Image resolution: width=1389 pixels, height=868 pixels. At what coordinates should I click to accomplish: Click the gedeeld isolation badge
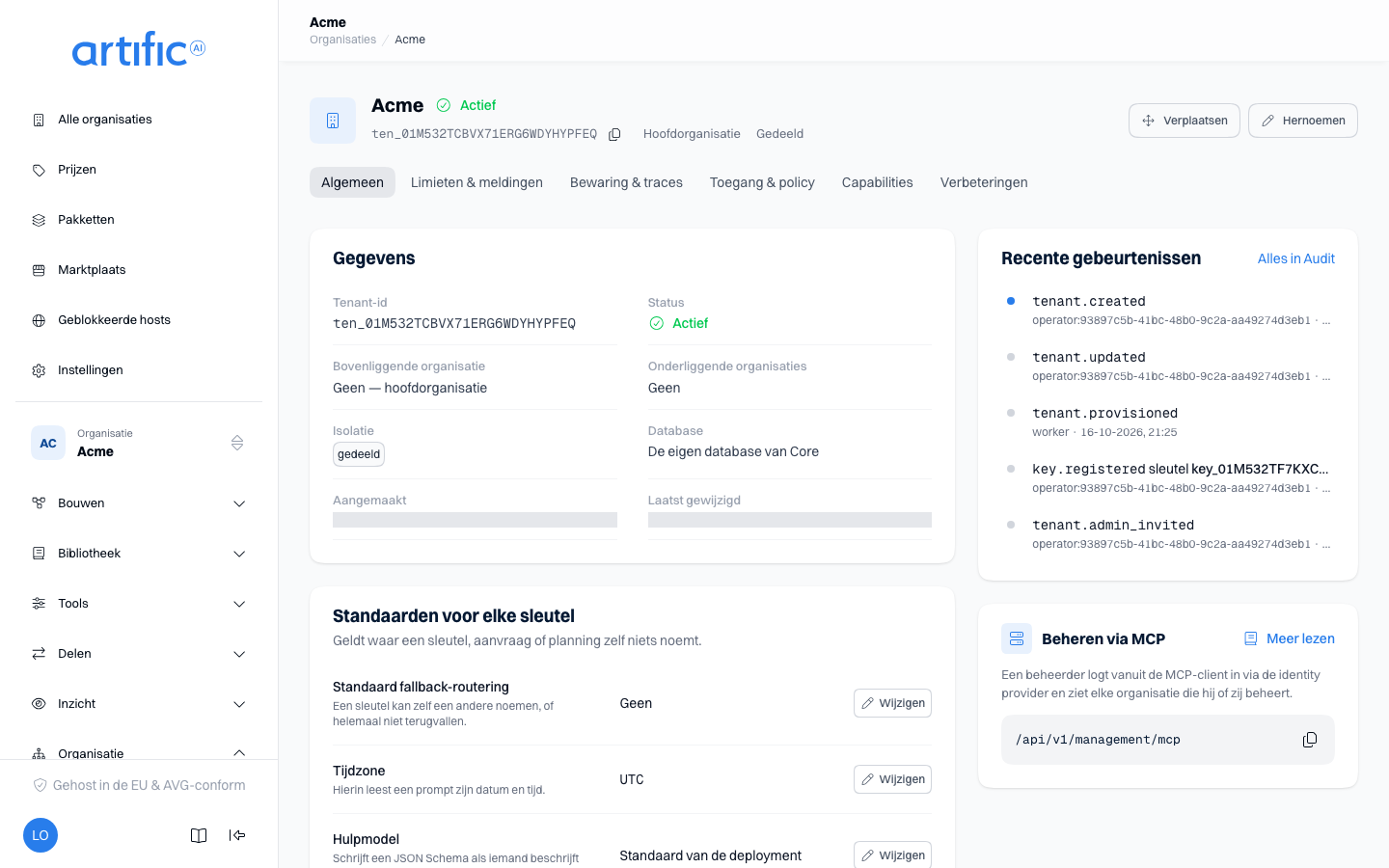(359, 454)
